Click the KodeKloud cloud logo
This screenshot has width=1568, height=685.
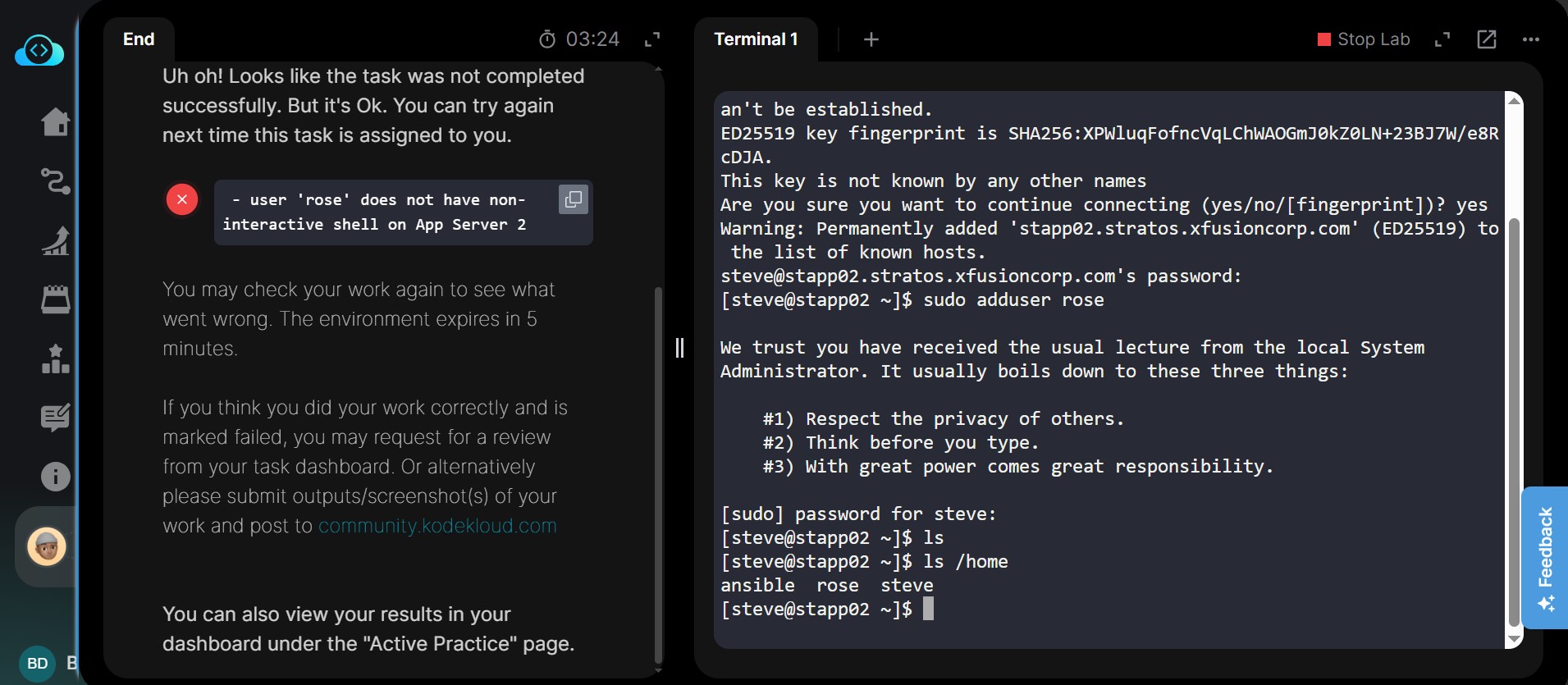pyautogui.click(x=39, y=52)
